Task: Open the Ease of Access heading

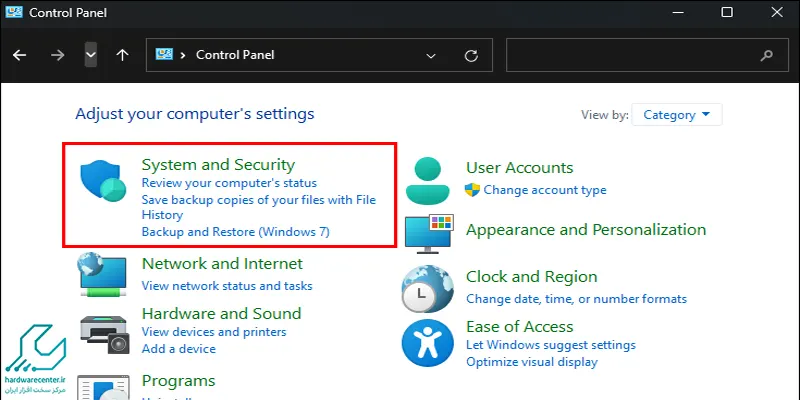Action: pos(519,327)
